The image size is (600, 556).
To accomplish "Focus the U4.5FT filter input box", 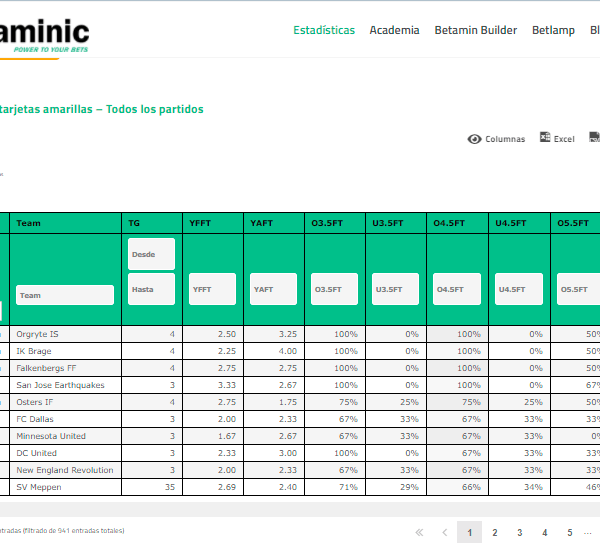I will (x=519, y=289).
